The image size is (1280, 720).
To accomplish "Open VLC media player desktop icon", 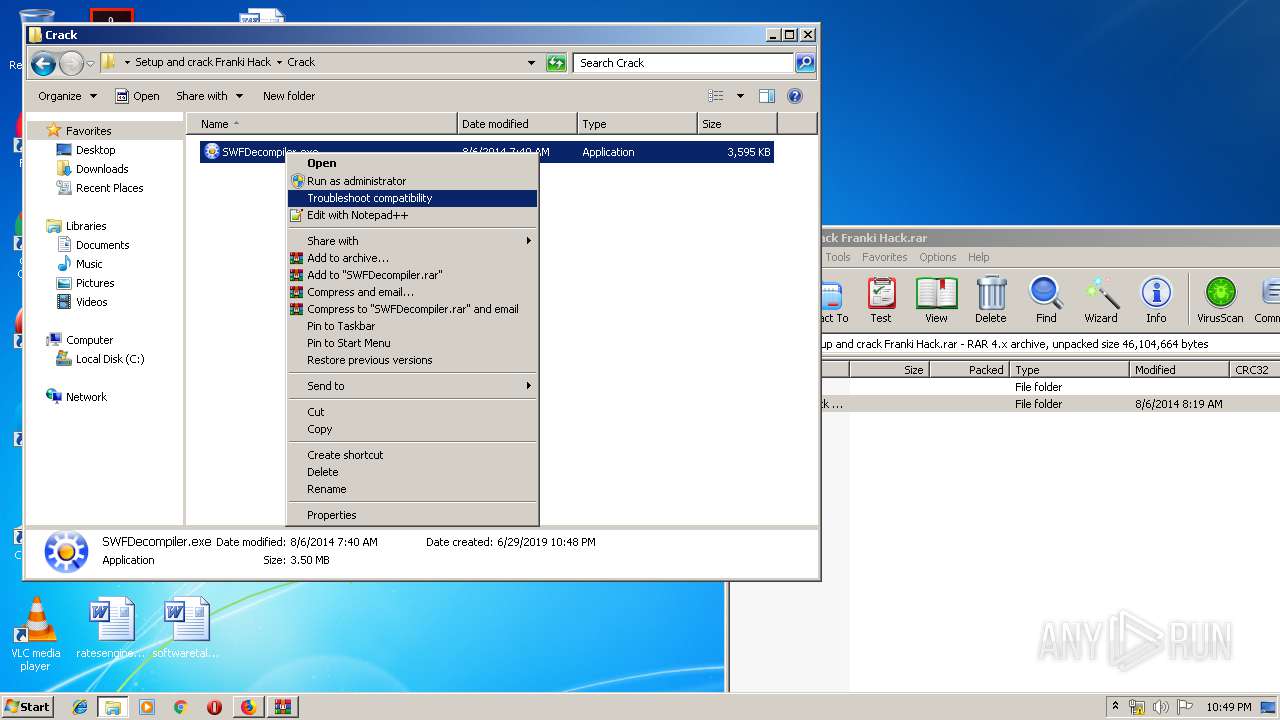I will click(35, 634).
